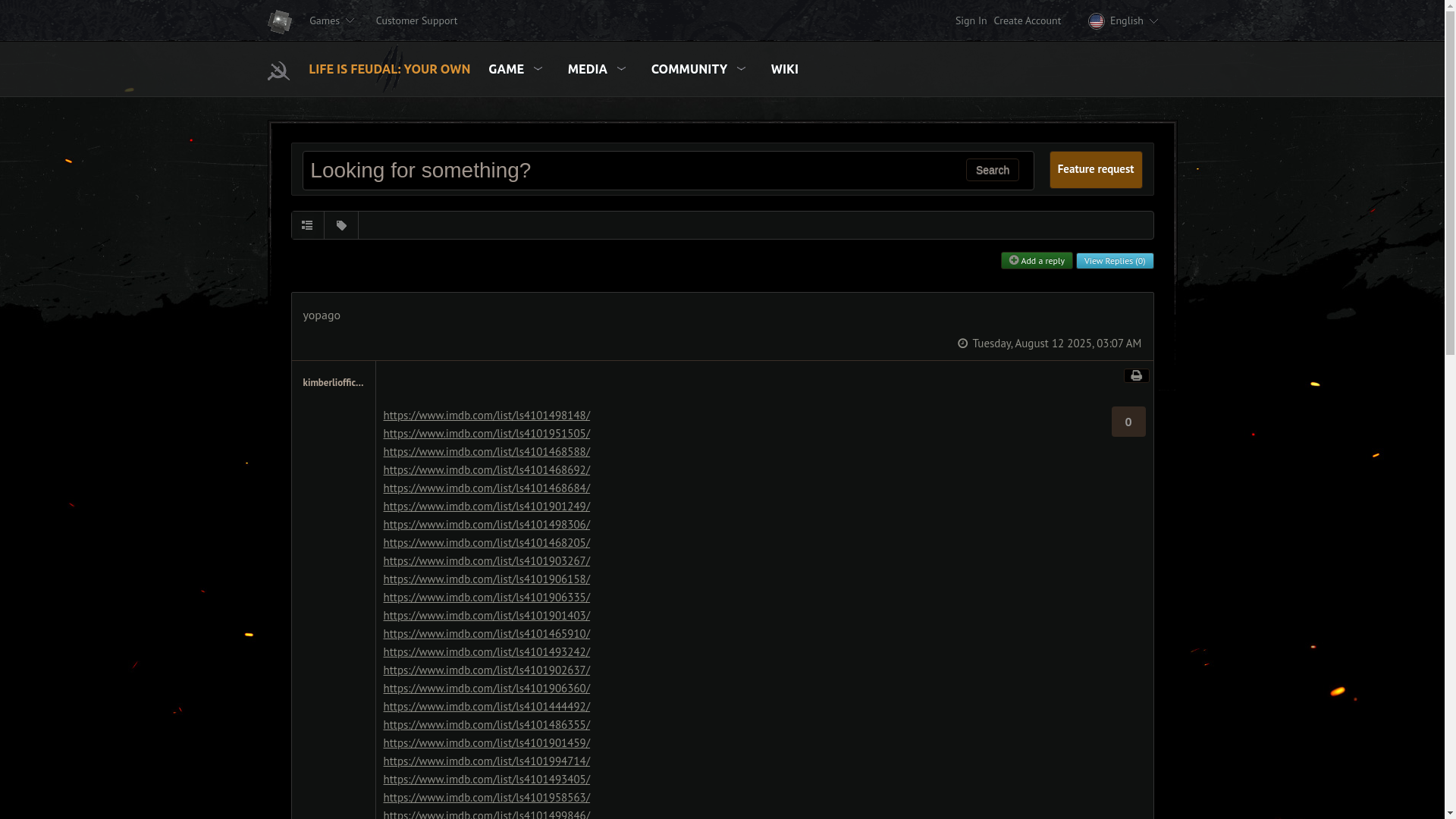
Task: Open link ending ls4101903267/
Action: click(x=486, y=561)
